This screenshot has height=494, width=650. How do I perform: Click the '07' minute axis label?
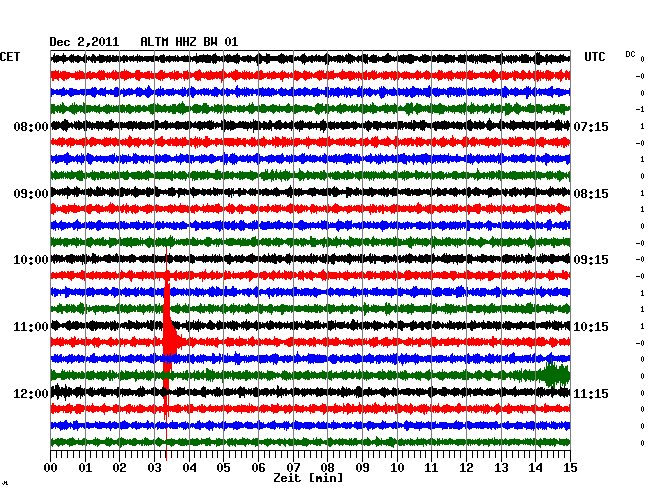click(293, 468)
